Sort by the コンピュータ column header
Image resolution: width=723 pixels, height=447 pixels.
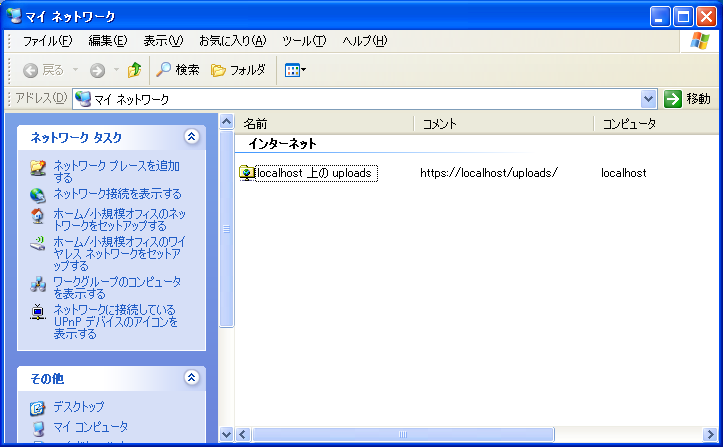coord(656,124)
